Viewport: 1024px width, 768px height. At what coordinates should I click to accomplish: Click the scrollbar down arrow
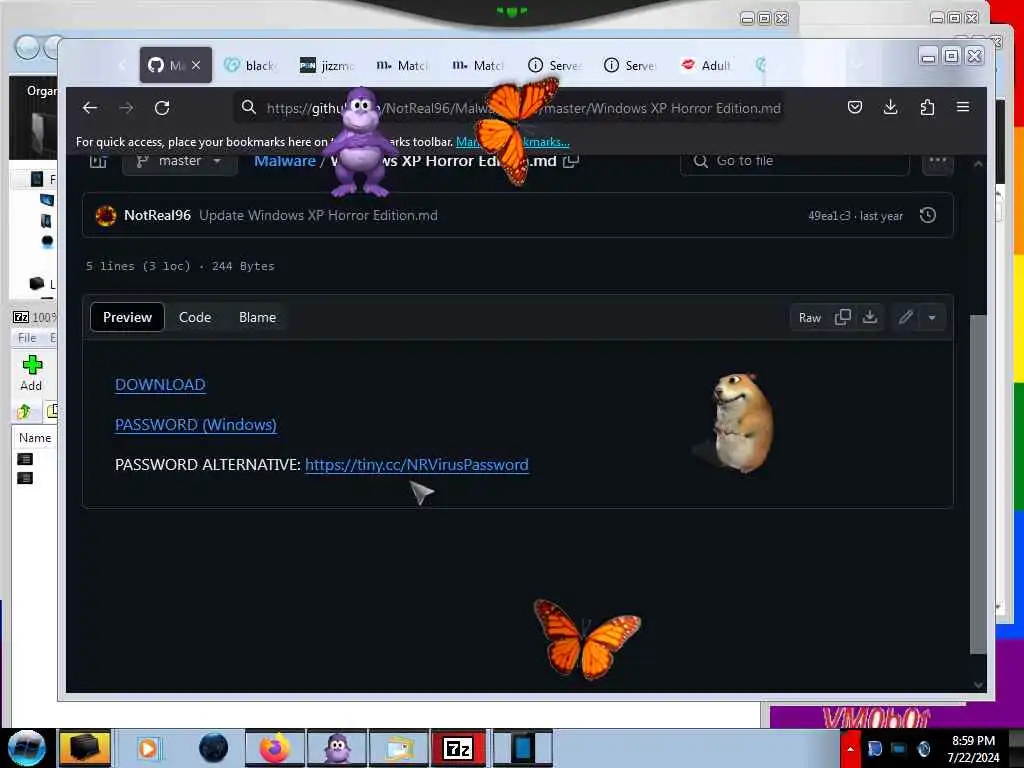978,684
